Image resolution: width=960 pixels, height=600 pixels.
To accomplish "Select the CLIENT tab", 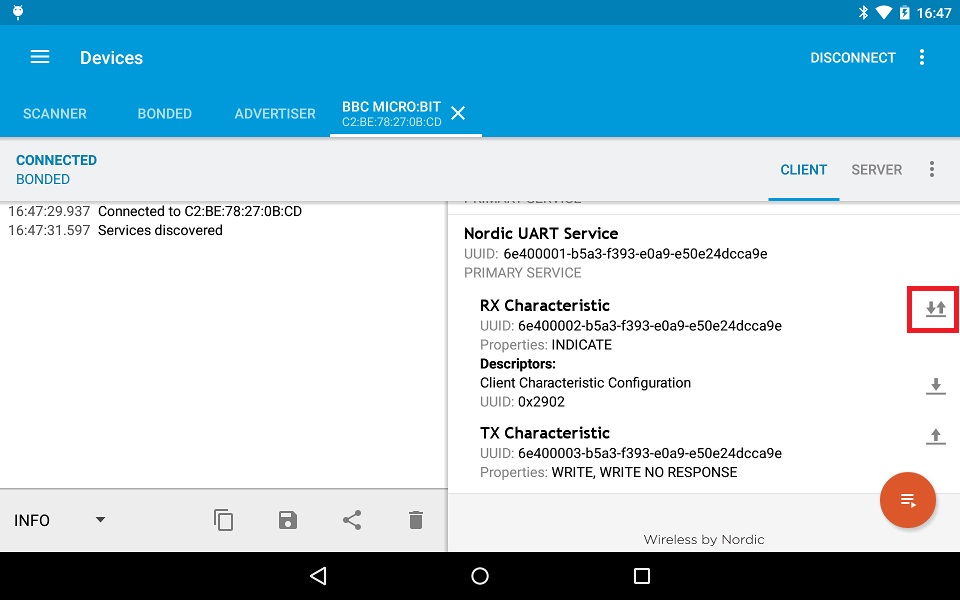I will click(x=803, y=170).
